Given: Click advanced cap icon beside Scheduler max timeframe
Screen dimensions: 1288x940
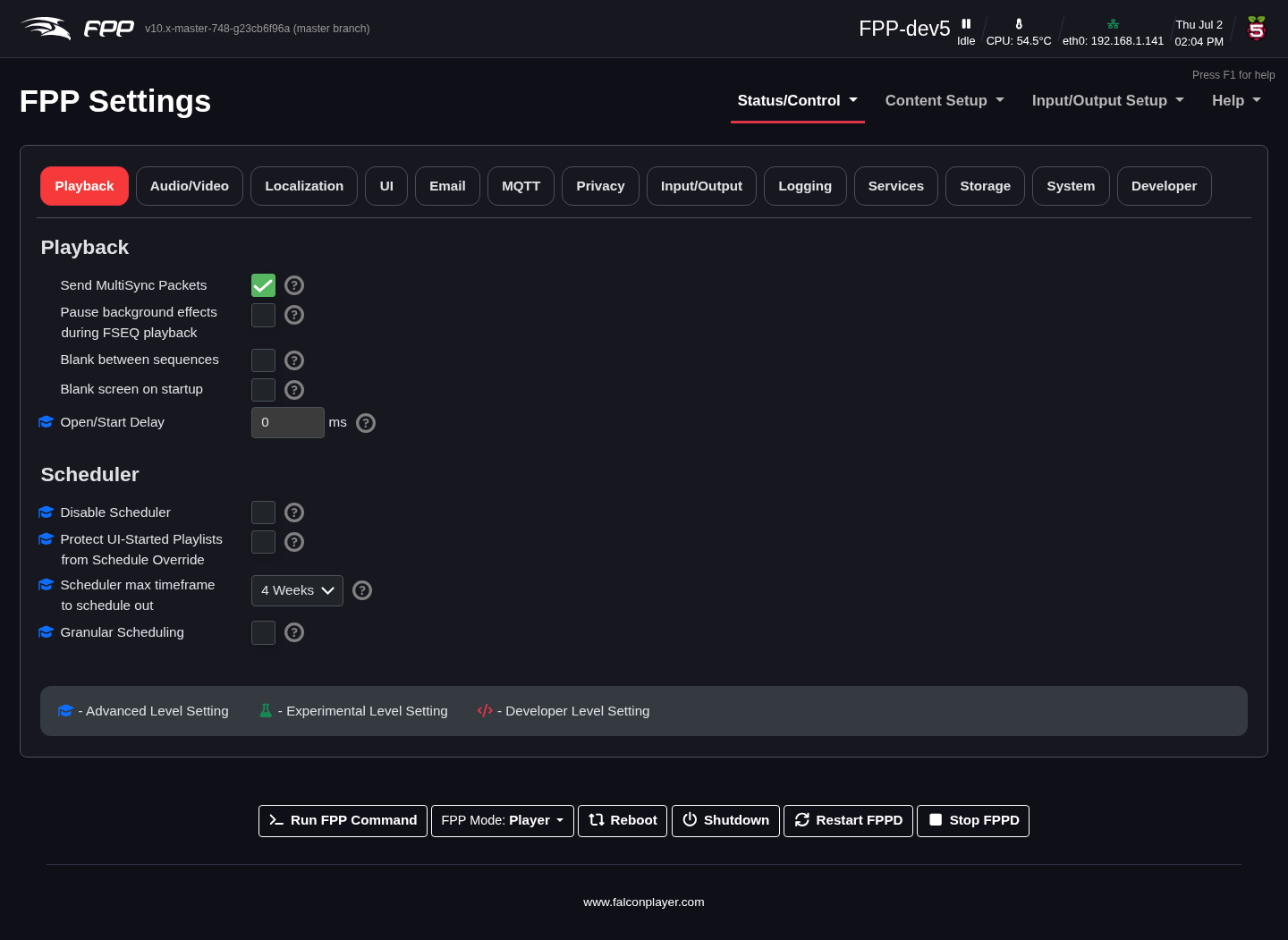Looking at the screenshot, I should pos(47,584).
